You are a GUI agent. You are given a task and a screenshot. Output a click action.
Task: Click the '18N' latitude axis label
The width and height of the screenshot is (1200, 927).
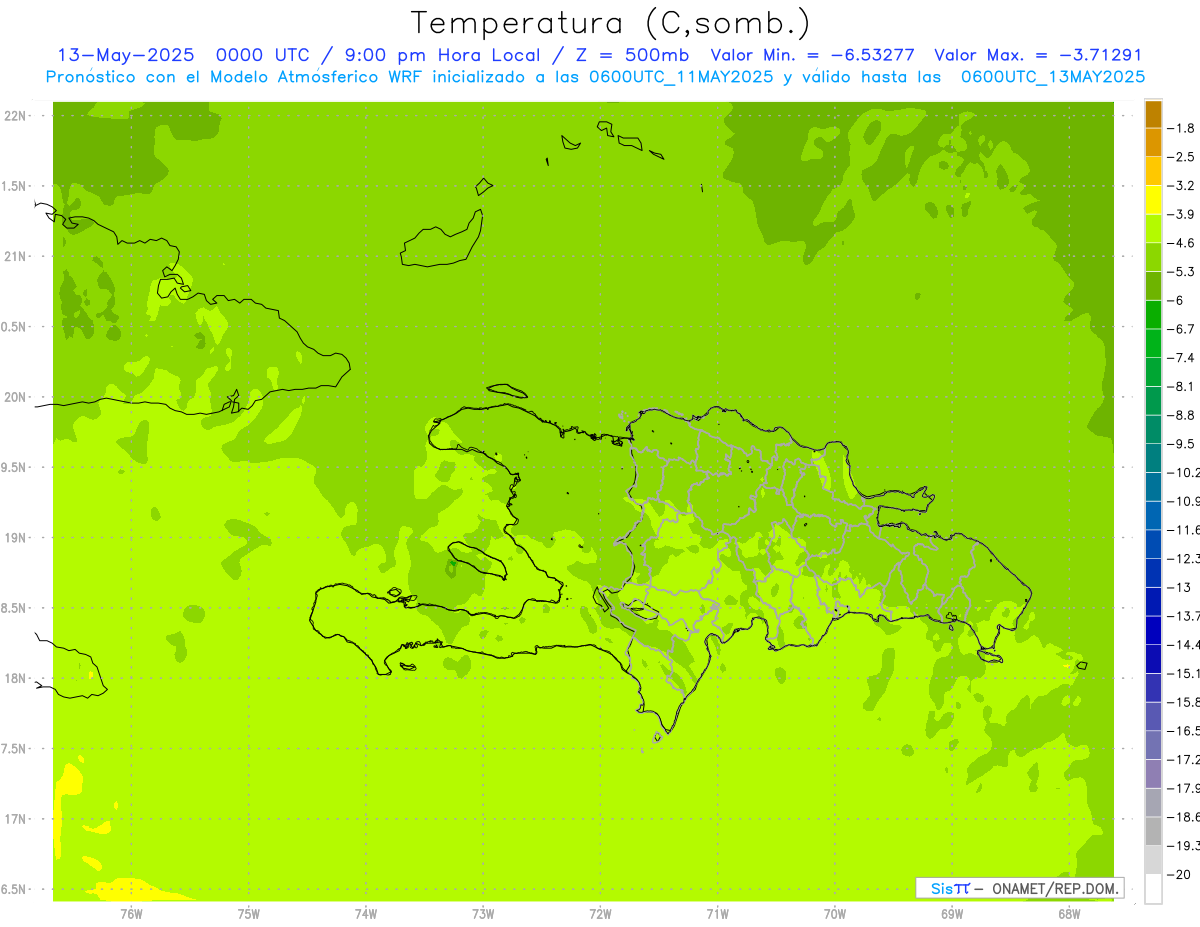[x=15, y=678]
